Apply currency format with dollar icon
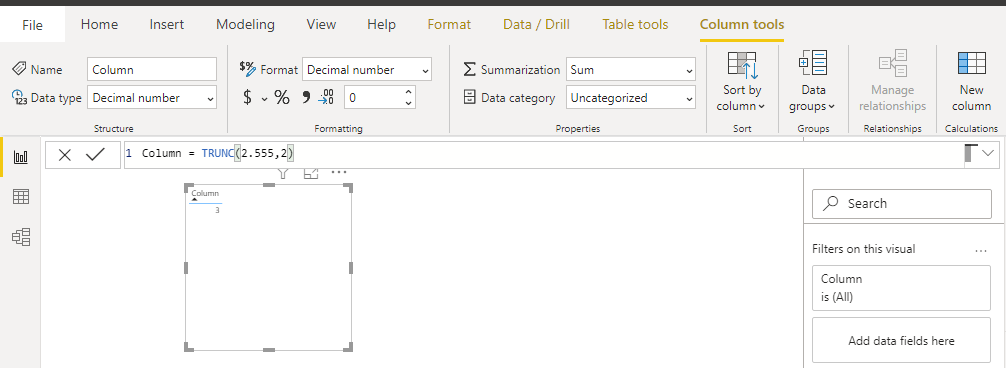The height and width of the screenshot is (368, 1006). pos(248,97)
